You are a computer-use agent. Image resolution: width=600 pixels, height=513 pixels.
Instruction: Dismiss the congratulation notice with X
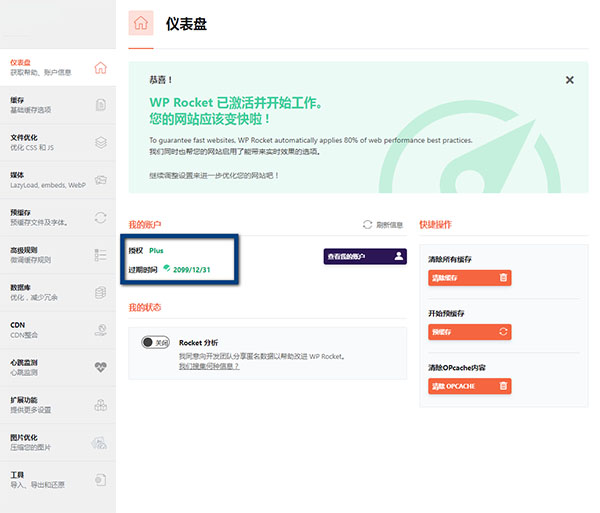(x=570, y=80)
